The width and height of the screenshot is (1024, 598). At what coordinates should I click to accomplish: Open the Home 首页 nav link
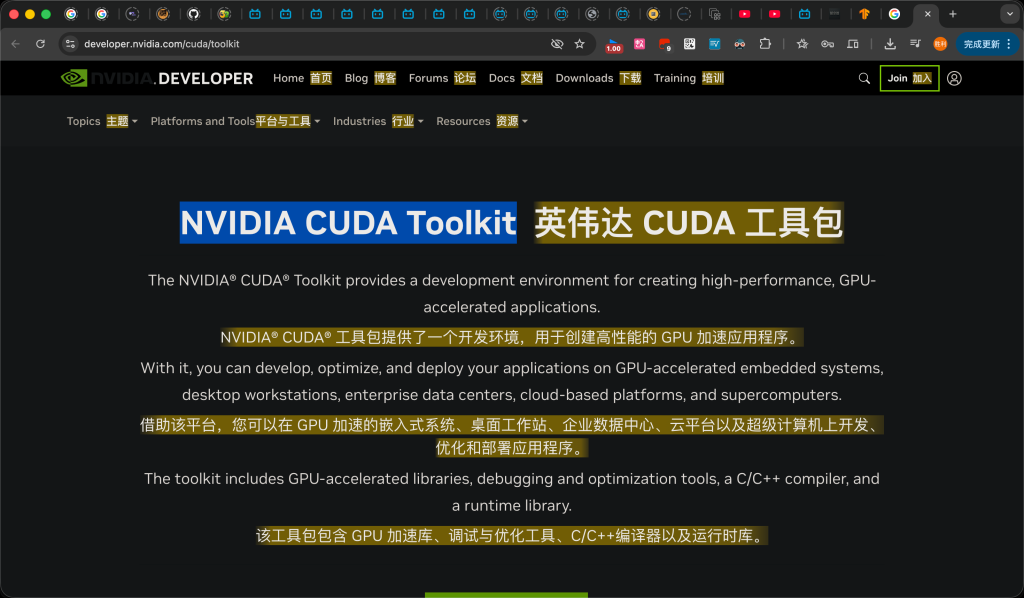coord(302,78)
